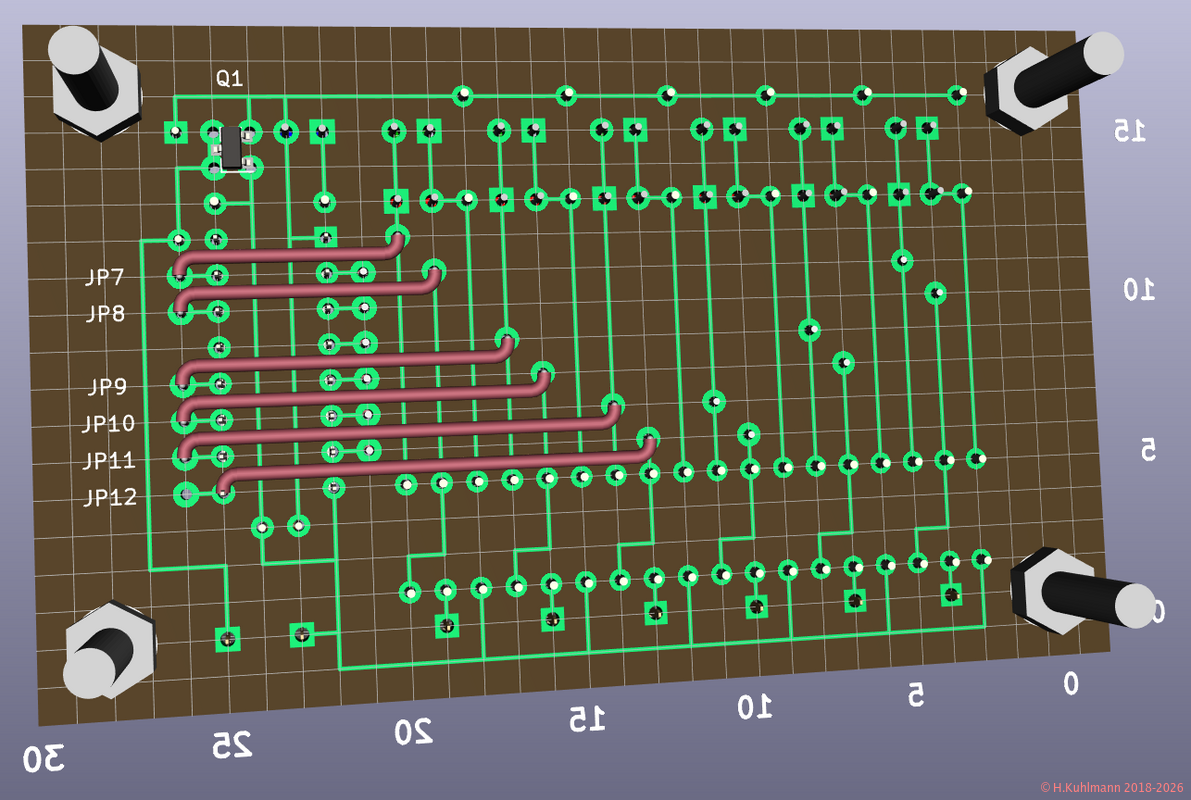
Task: Click the grid number 20 marker
Action: coord(413,733)
